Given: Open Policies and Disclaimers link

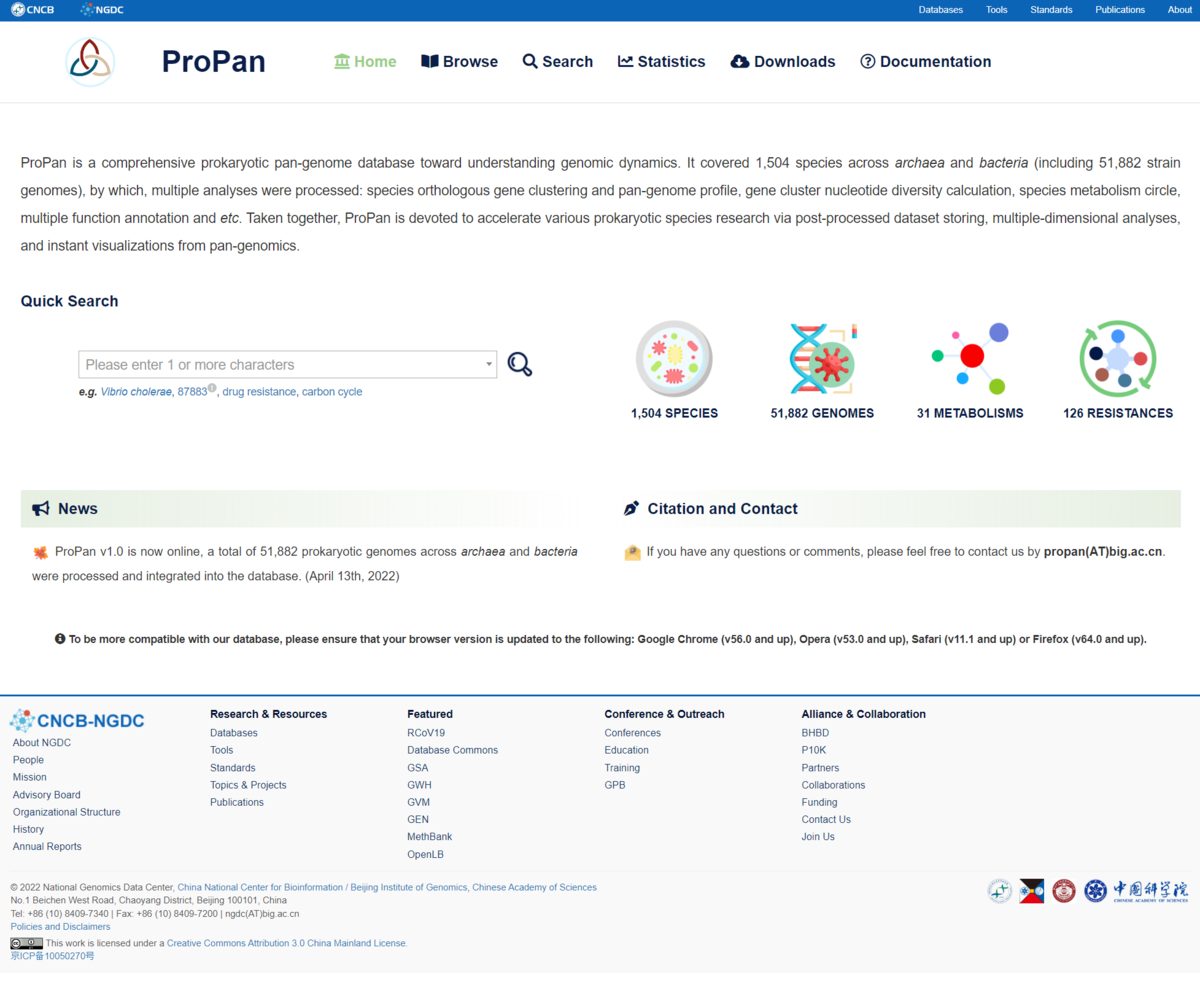Looking at the screenshot, I should click(61, 927).
